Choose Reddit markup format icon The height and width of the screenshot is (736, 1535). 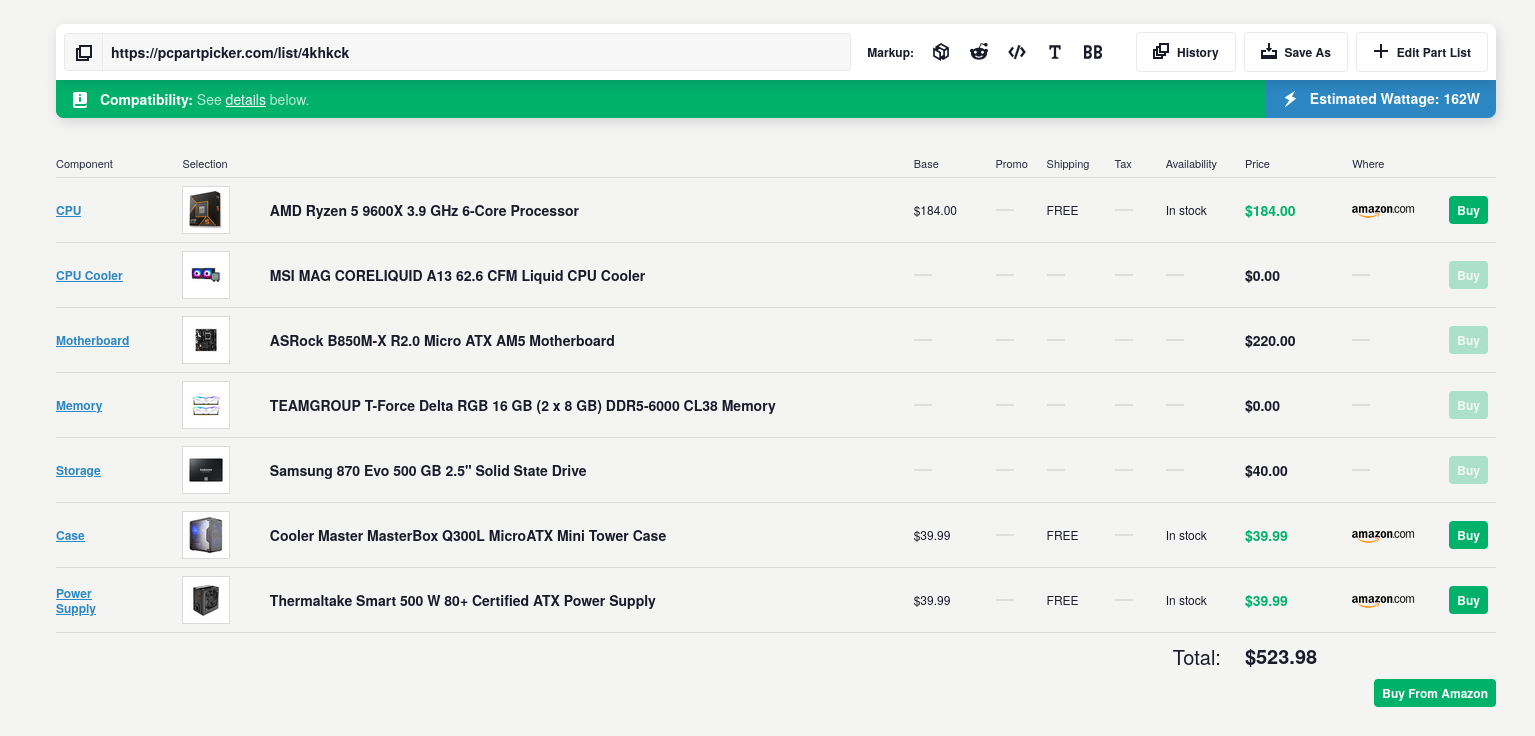979,52
